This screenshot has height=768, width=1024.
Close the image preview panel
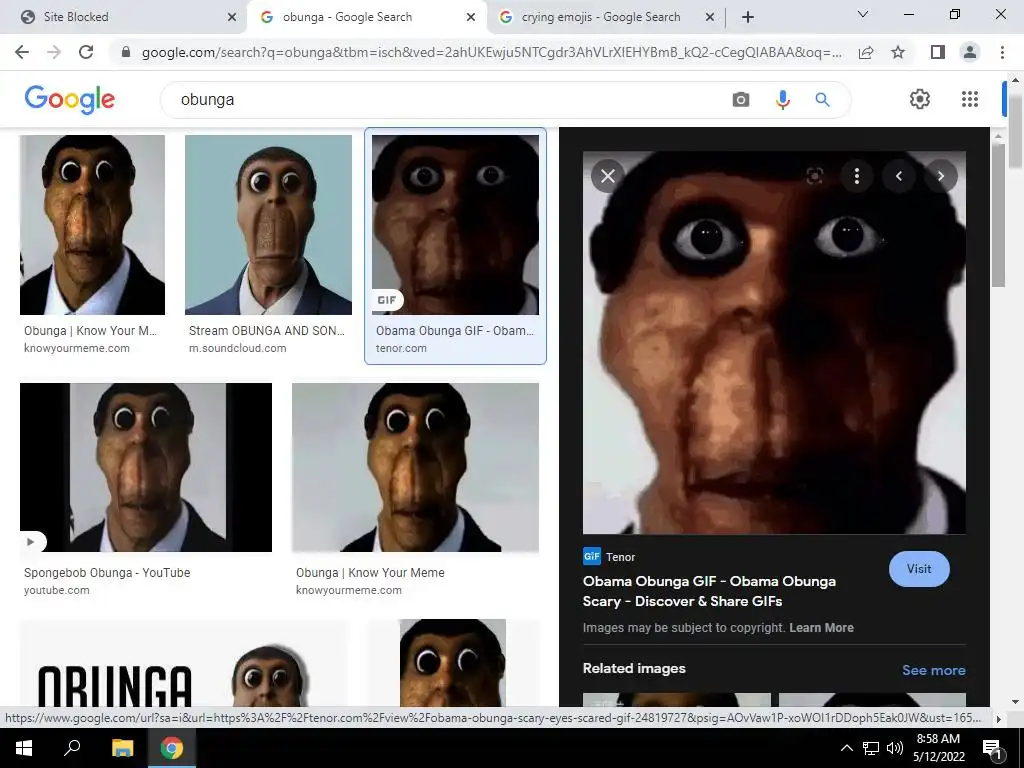coord(607,176)
